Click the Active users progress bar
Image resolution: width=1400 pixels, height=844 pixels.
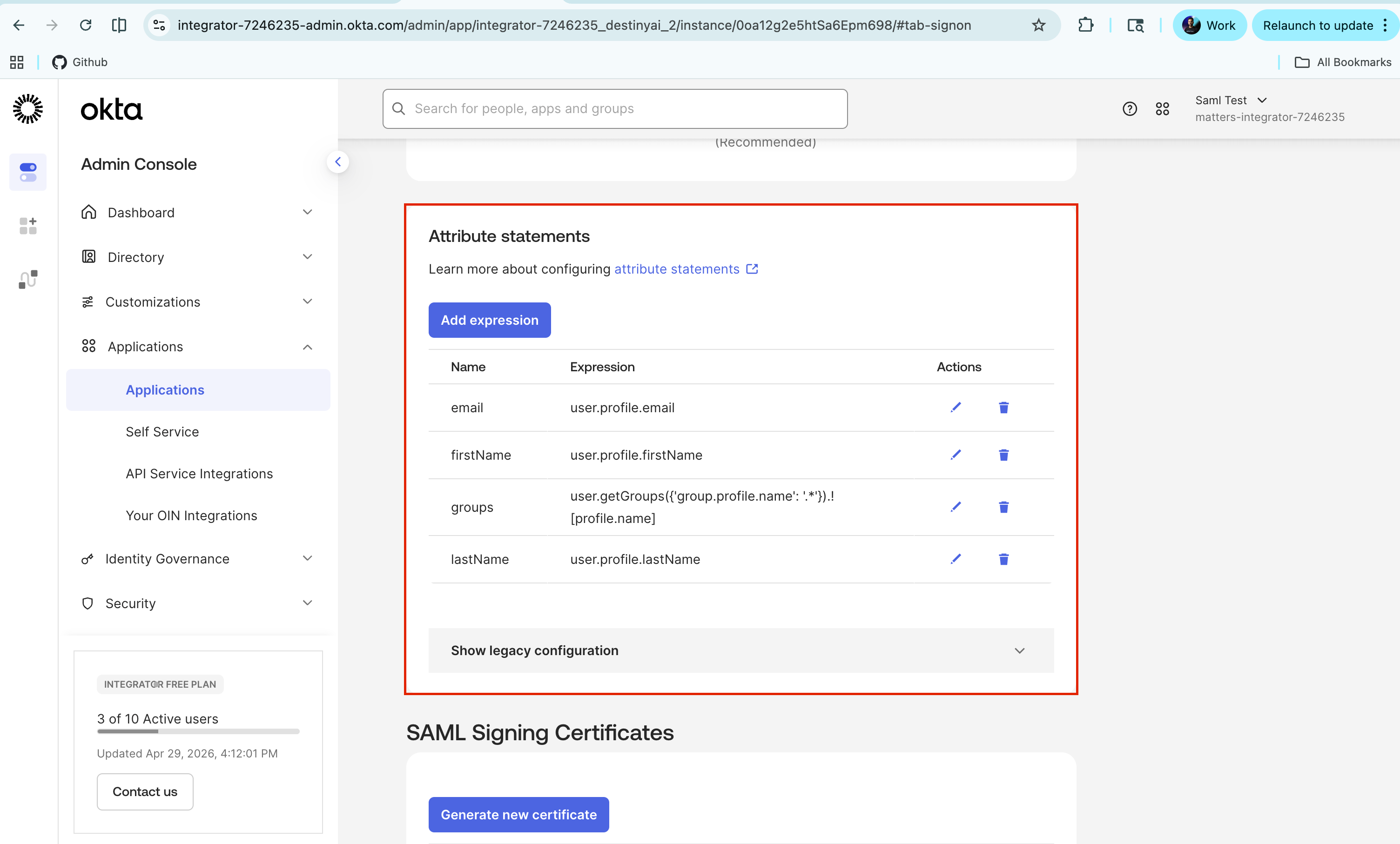[198, 731]
